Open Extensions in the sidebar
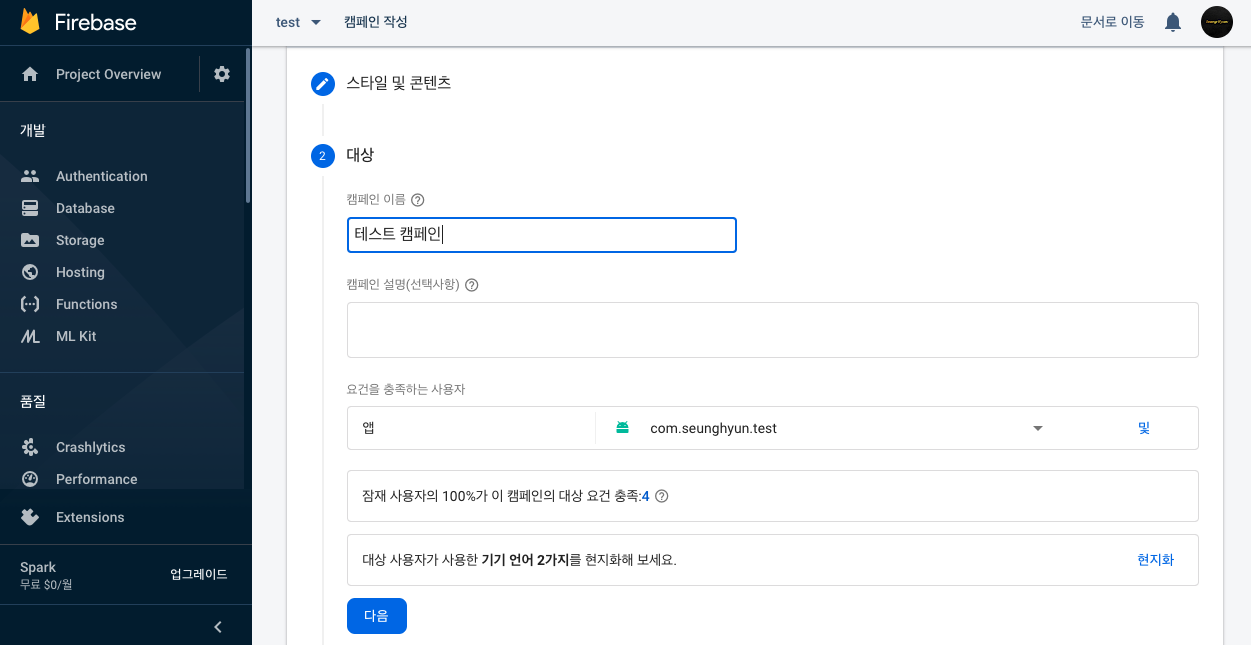Image resolution: width=1251 pixels, height=645 pixels. click(x=90, y=517)
